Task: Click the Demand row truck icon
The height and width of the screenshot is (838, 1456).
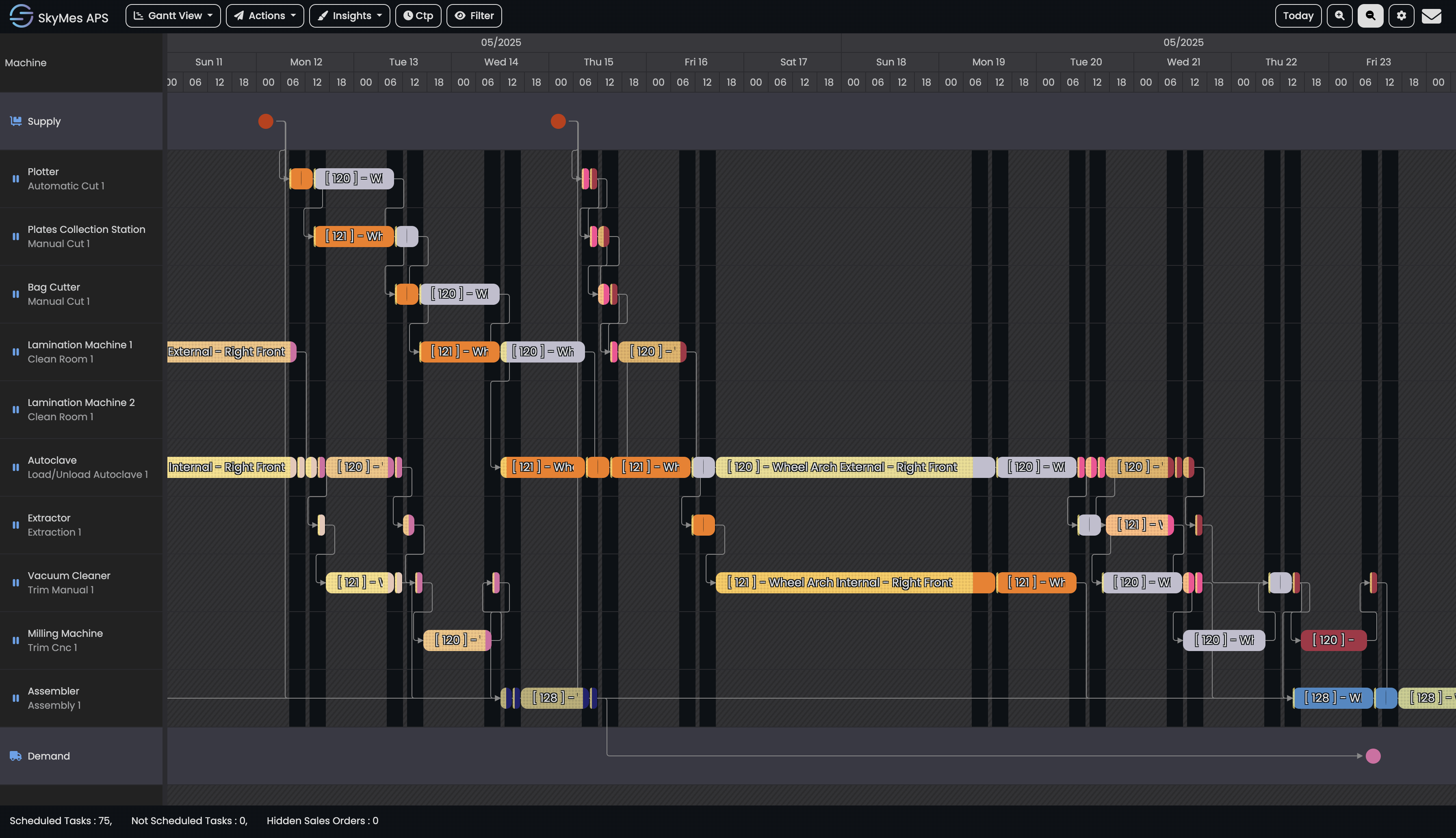Action: coord(15,756)
